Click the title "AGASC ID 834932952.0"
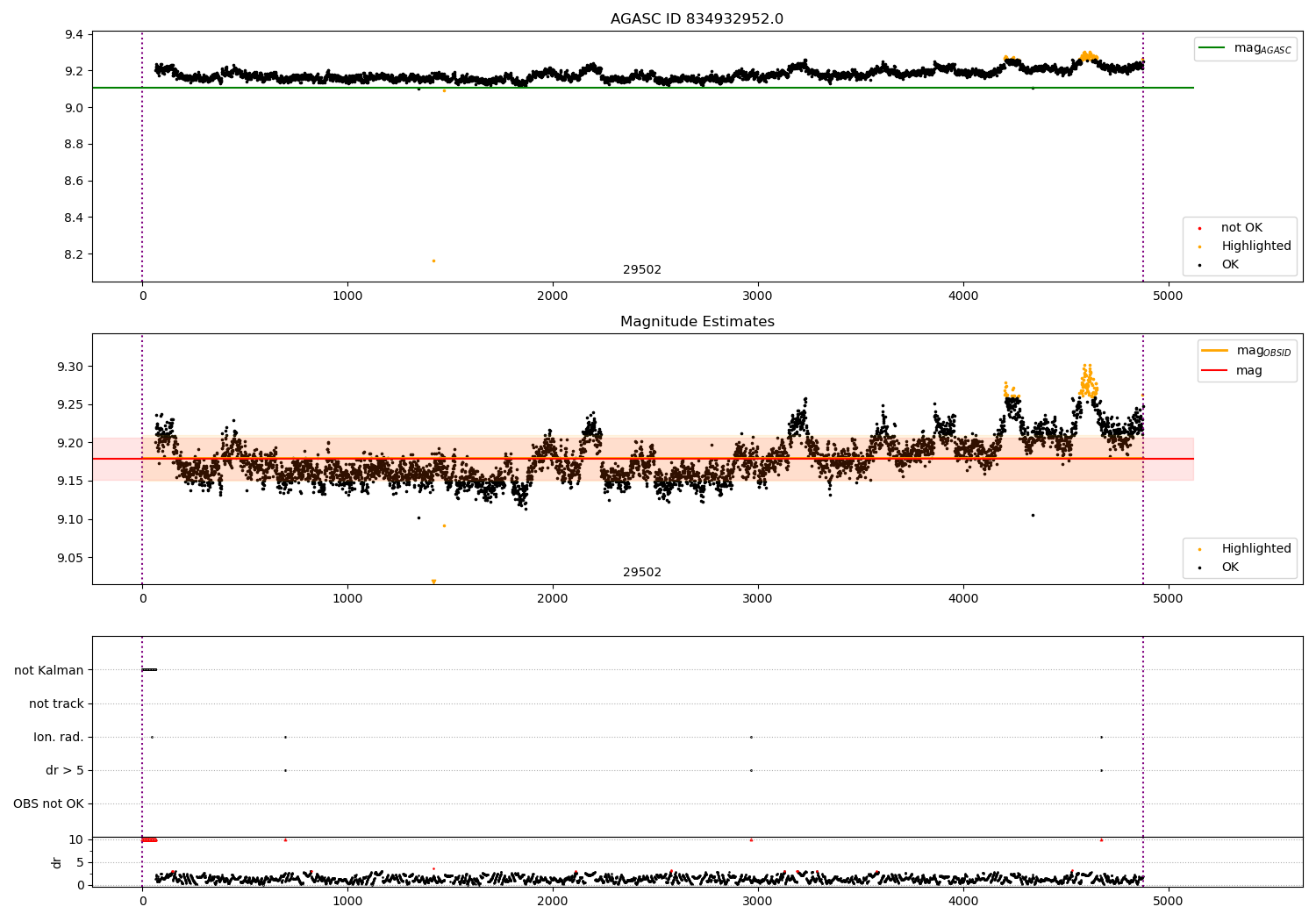Image resolution: width=1316 pixels, height=921 pixels. click(x=697, y=19)
